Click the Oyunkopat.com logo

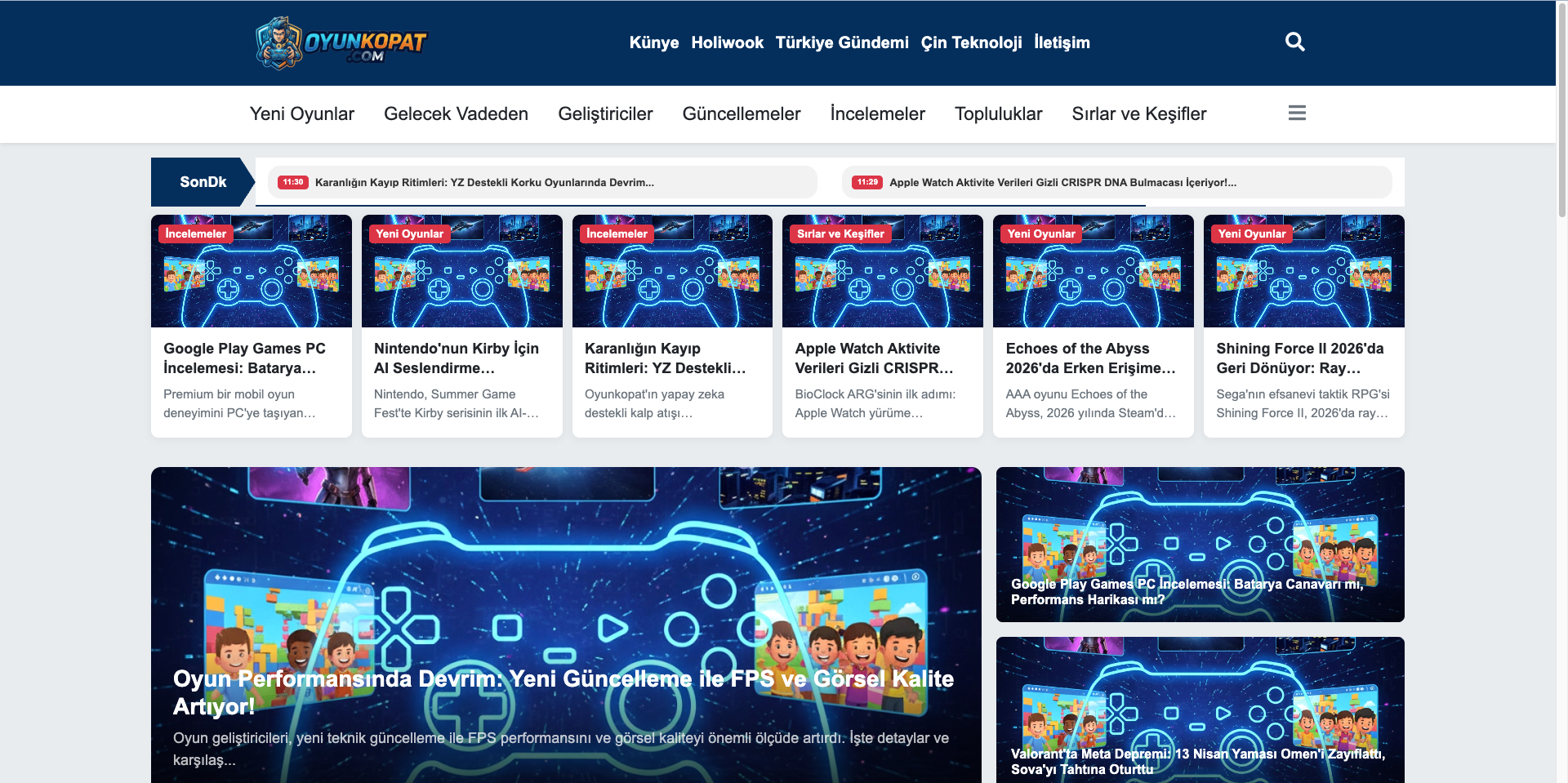[x=341, y=42]
